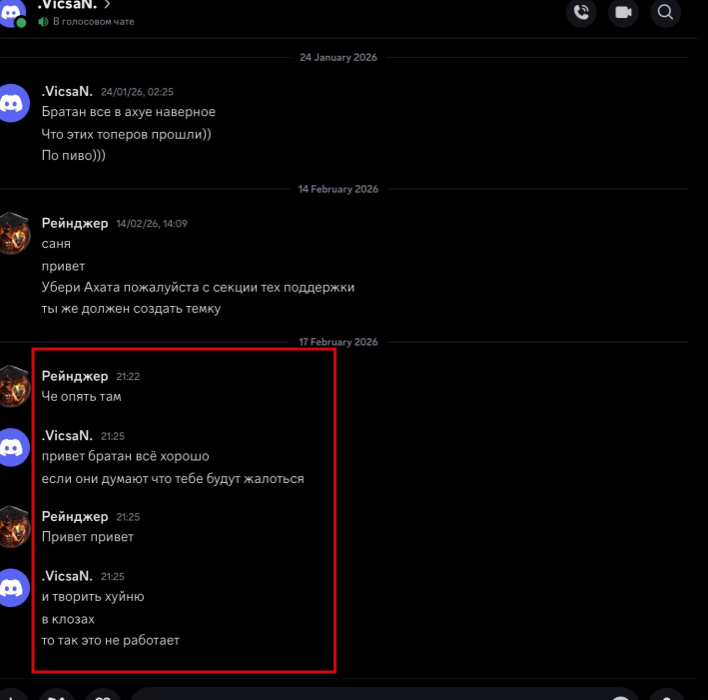Screen dimensions: 708x700
Task: Click Рейнджер avatar beside 21:22 message
Action: point(14,387)
